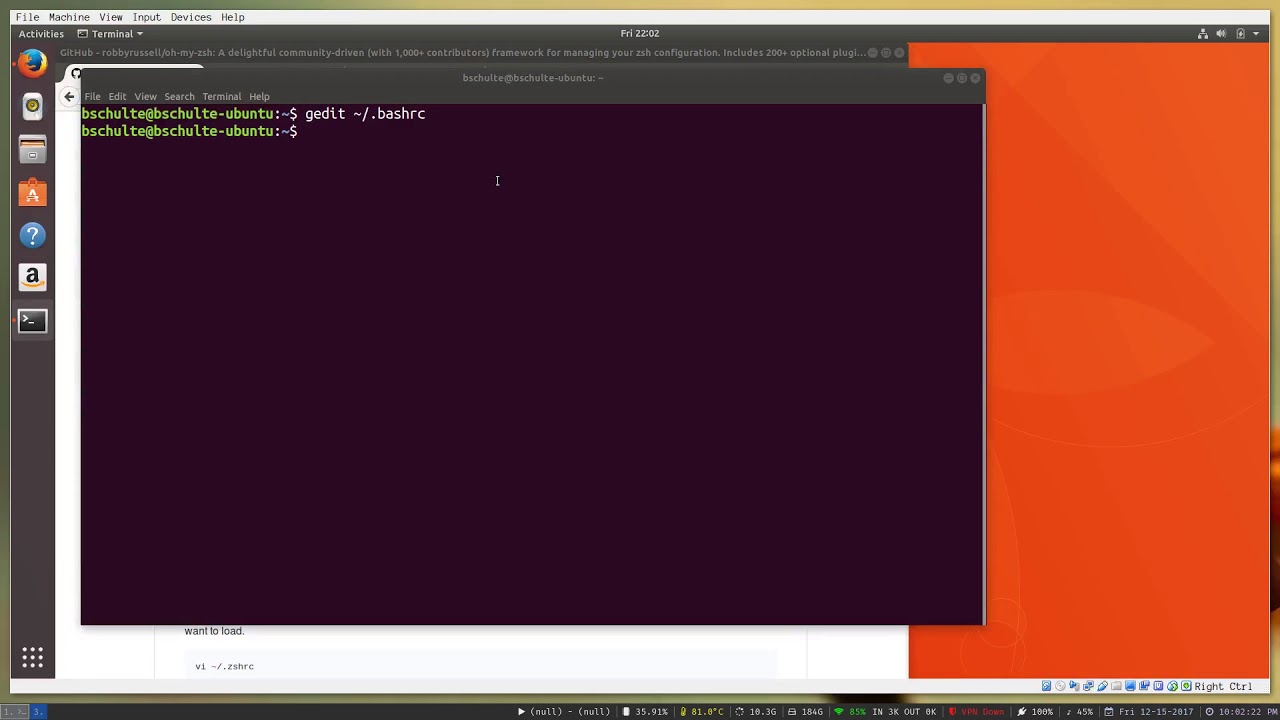This screenshot has height=720, width=1280.
Task: Open the terminal window's Help menu
Action: click(259, 97)
